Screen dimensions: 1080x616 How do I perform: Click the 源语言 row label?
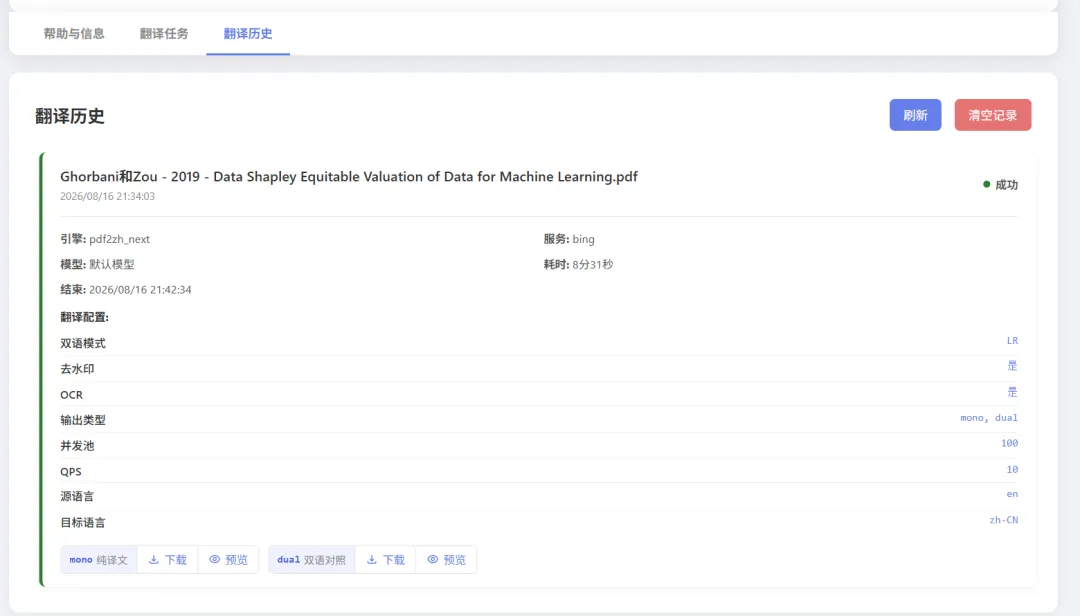(x=77, y=497)
